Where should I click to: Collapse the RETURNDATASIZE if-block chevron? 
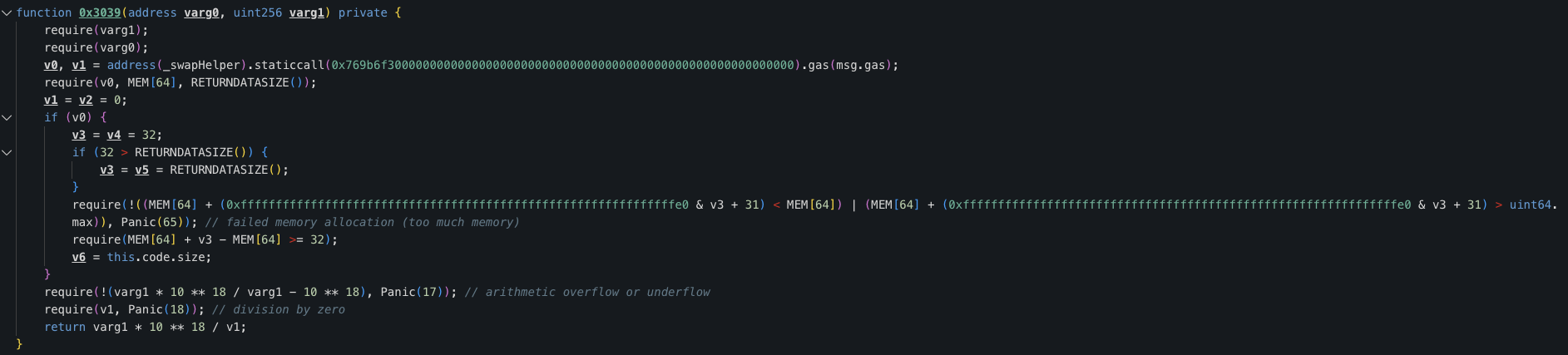(7, 152)
